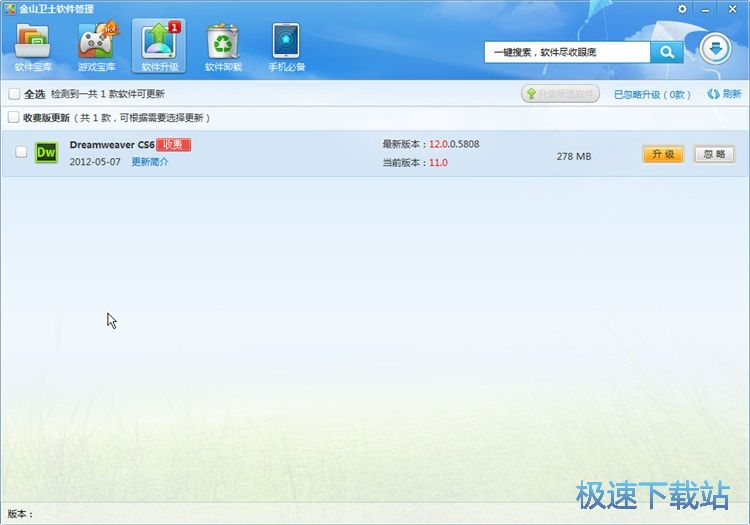Click the 版本 label in status bar
The width and height of the screenshot is (750, 525).
tap(20, 514)
